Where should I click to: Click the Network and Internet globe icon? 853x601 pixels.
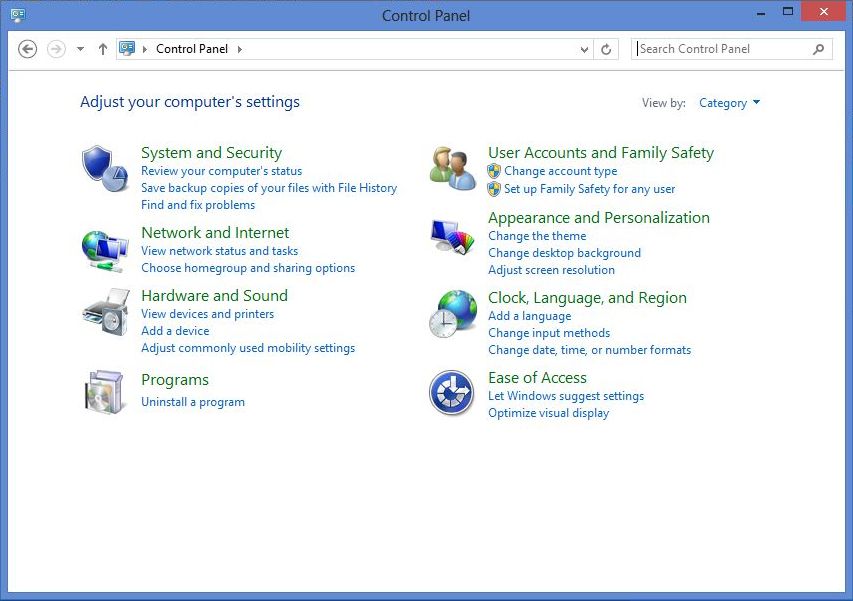point(105,251)
